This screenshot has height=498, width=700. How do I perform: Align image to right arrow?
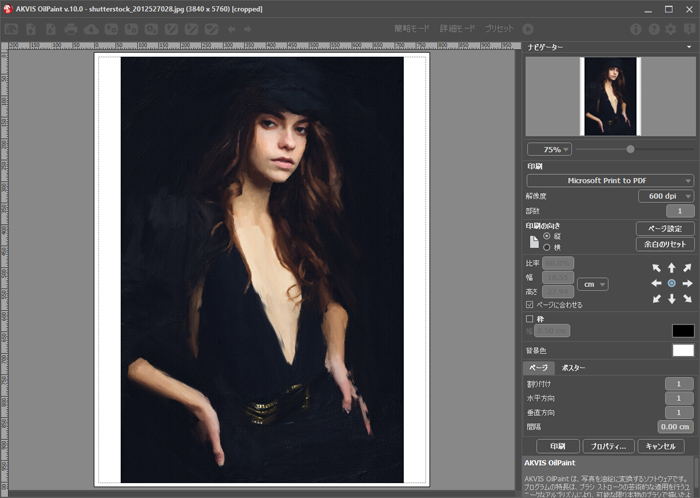688,283
